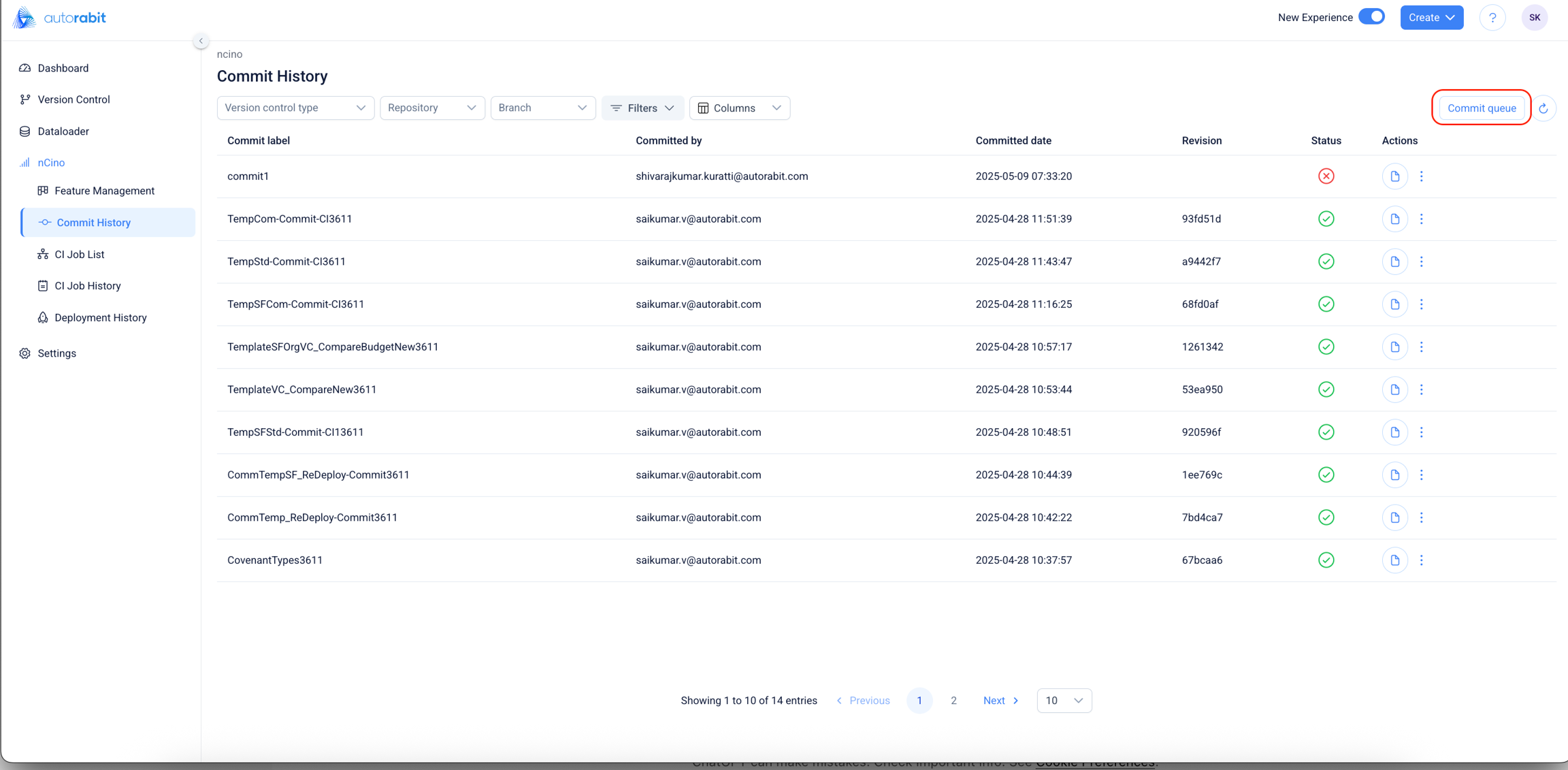Image resolution: width=1568 pixels, height=770 pixels.
Task: Expand the Columns selector
Action: coord(739,108)
